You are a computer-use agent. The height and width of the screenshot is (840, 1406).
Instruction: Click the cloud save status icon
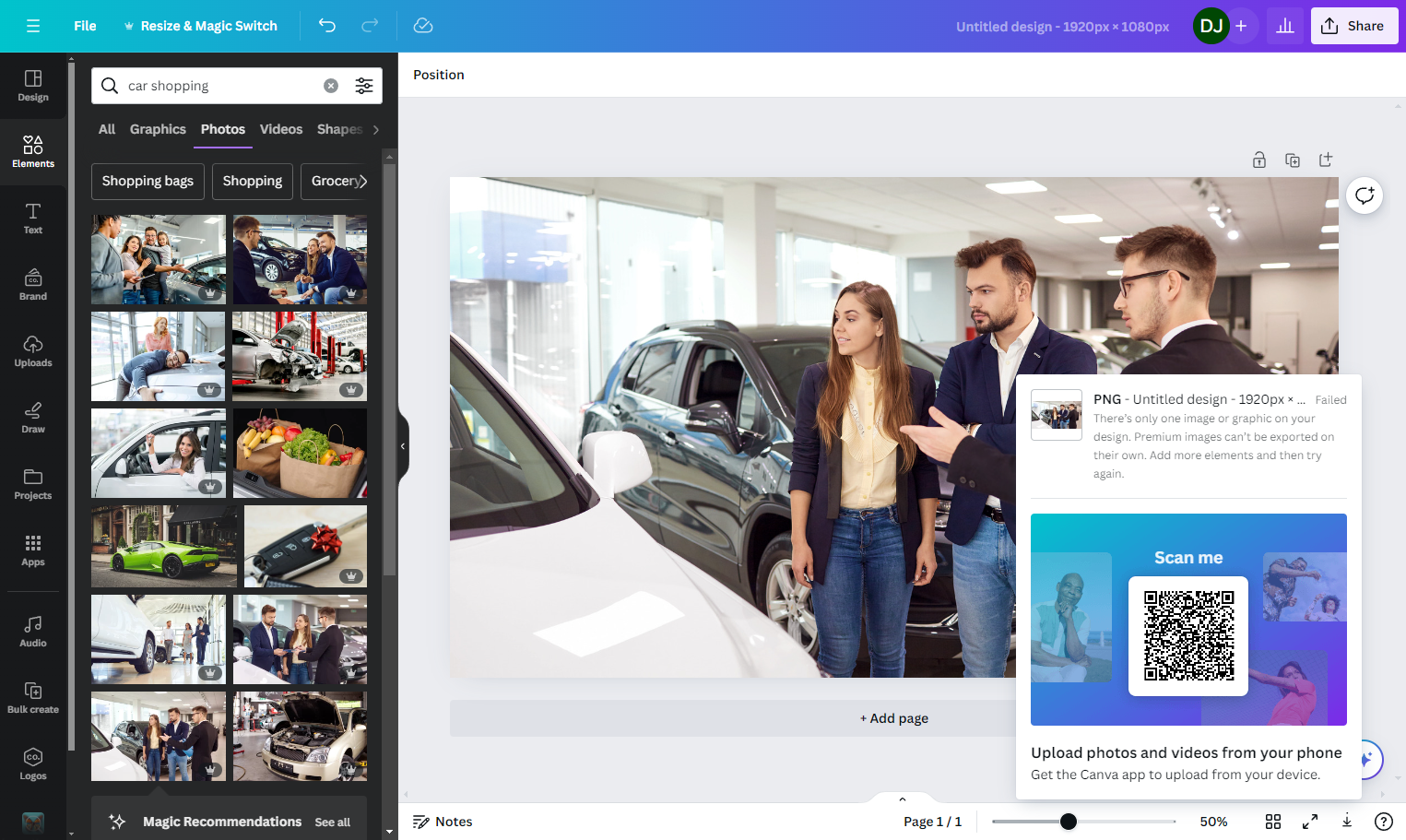coord(423,26)
